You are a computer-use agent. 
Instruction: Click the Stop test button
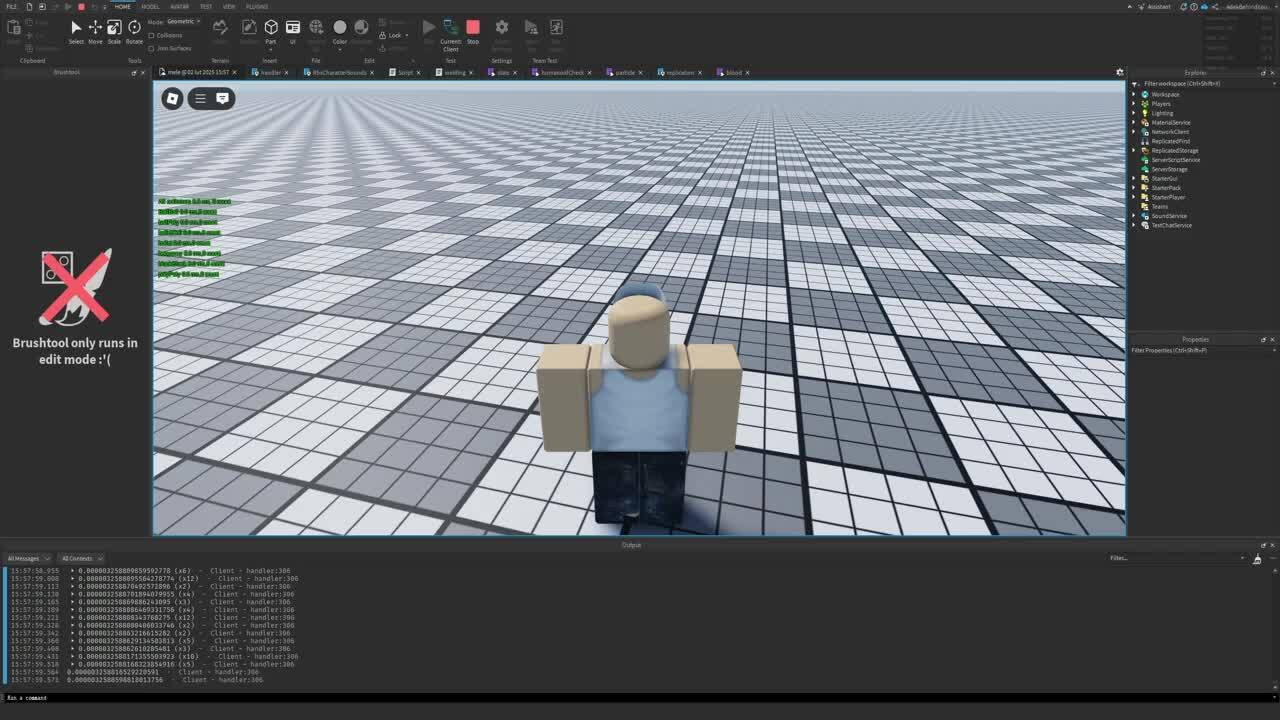pos(473,31)
